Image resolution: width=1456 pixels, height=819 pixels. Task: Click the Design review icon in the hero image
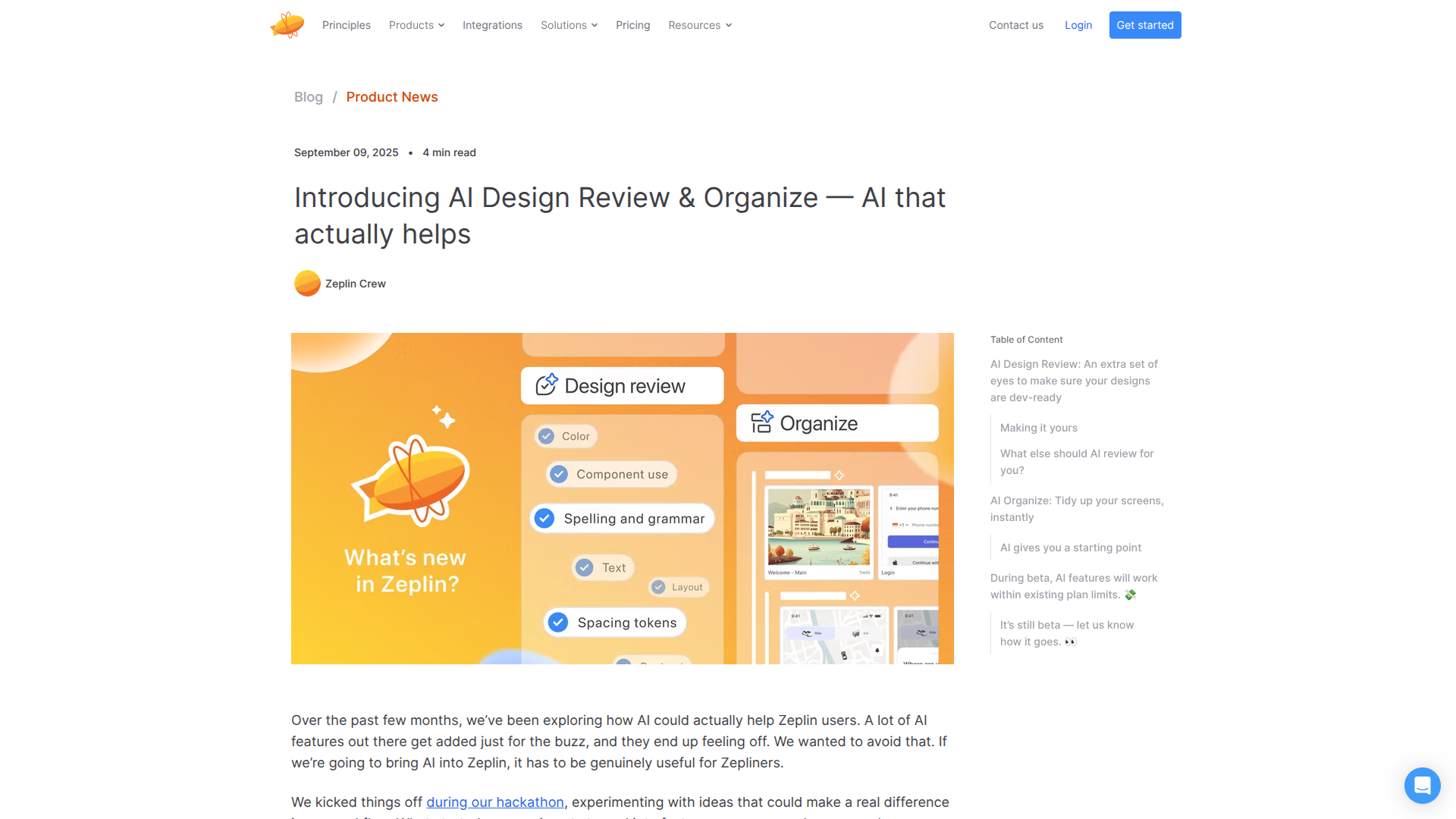(x=546, y=384)
